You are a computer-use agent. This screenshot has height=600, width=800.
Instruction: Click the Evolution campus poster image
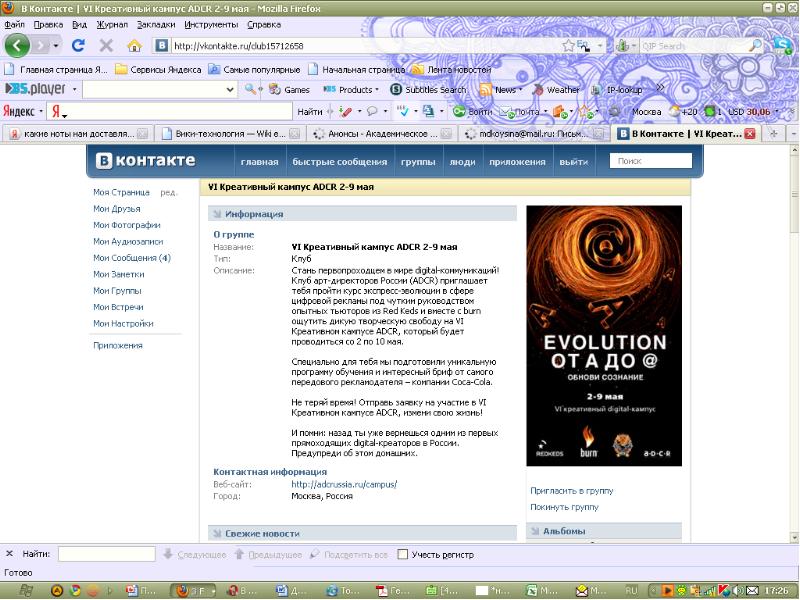coord(603,335)
